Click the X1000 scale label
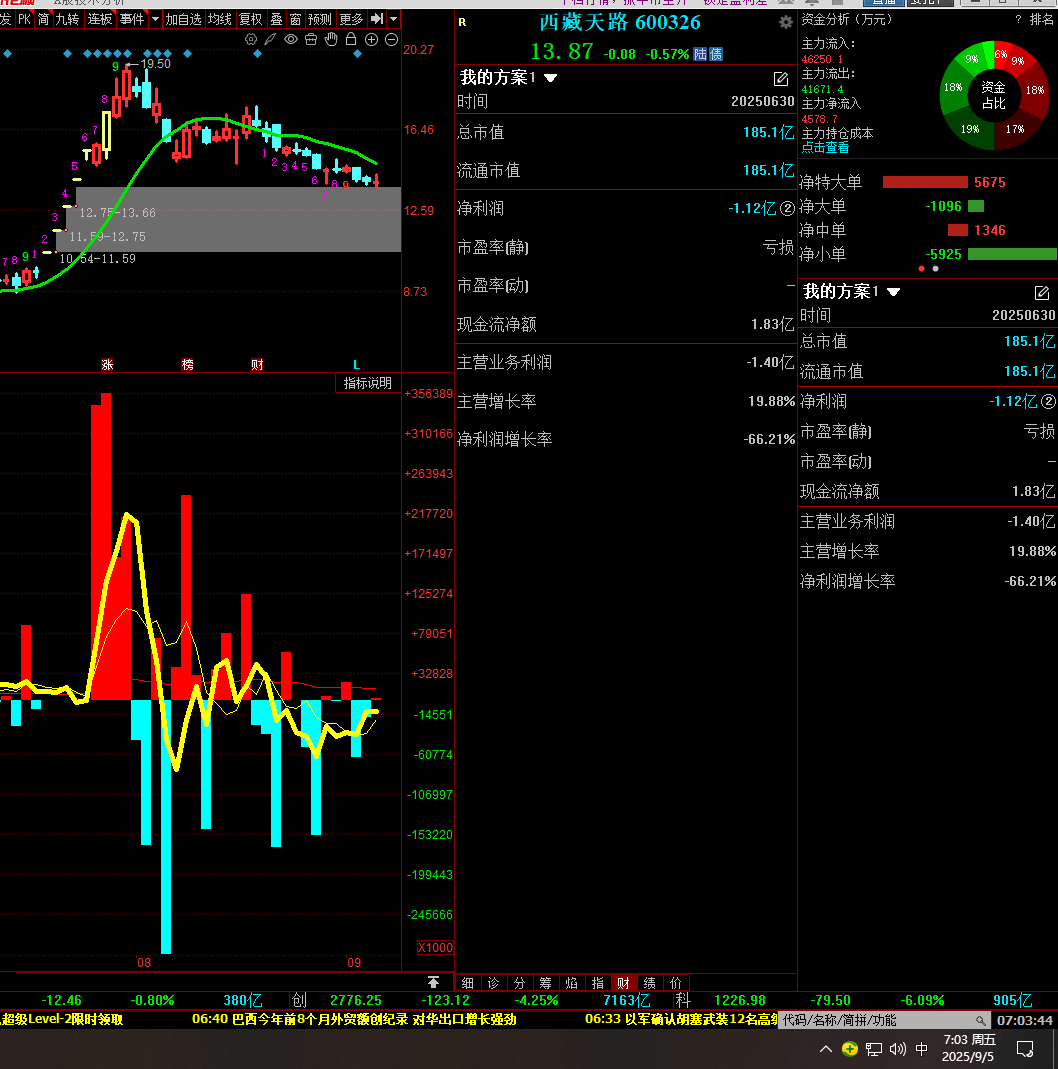 pos(435,948)
